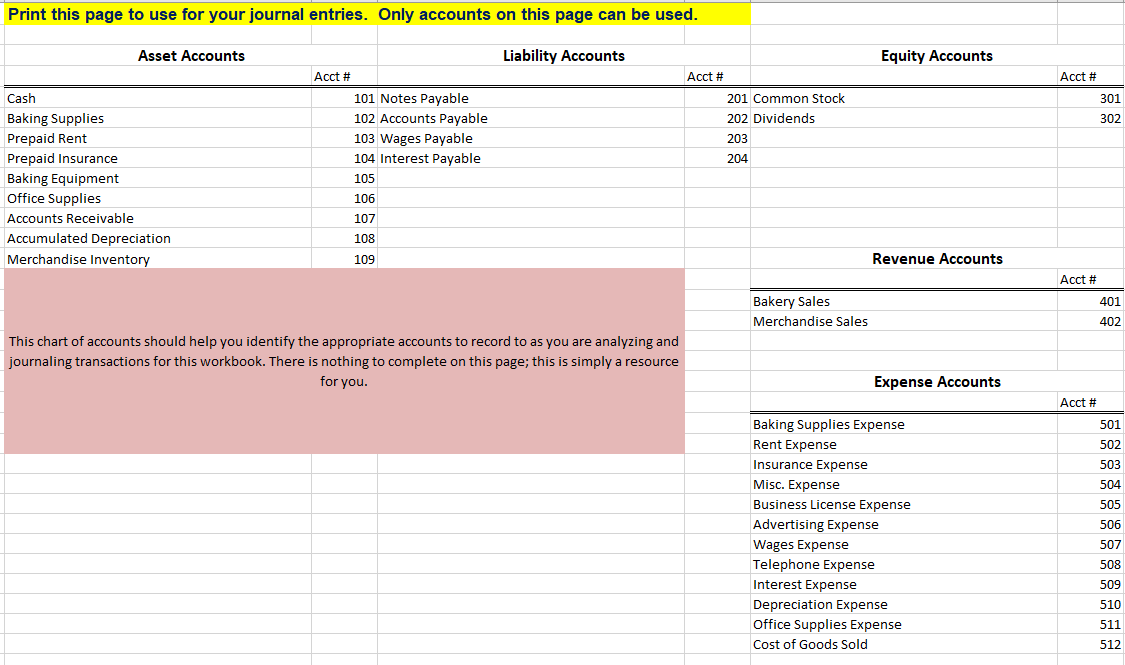
Task: Click account number 301
Action: coord(1091,98)
